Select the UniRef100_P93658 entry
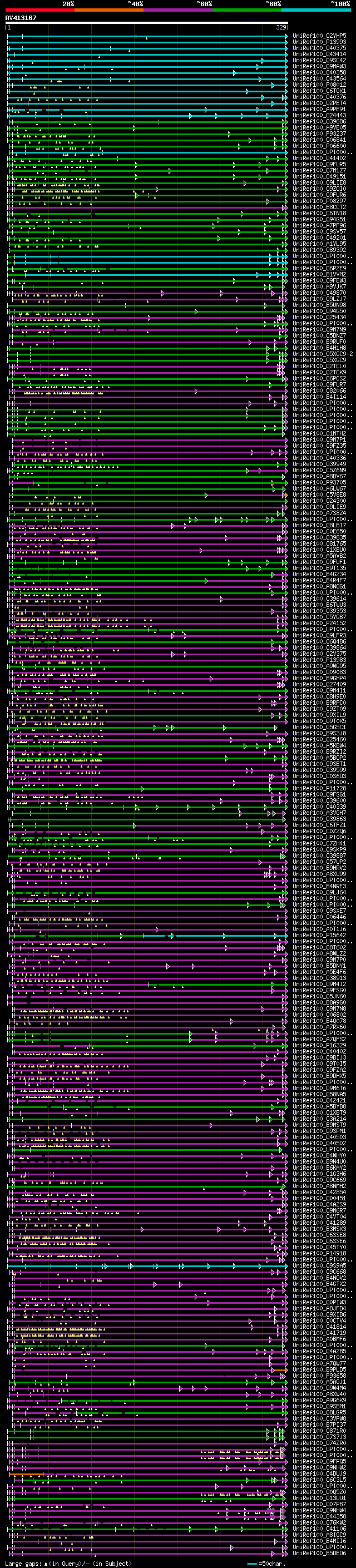The image size is (356, 1568). [319, 1376]
